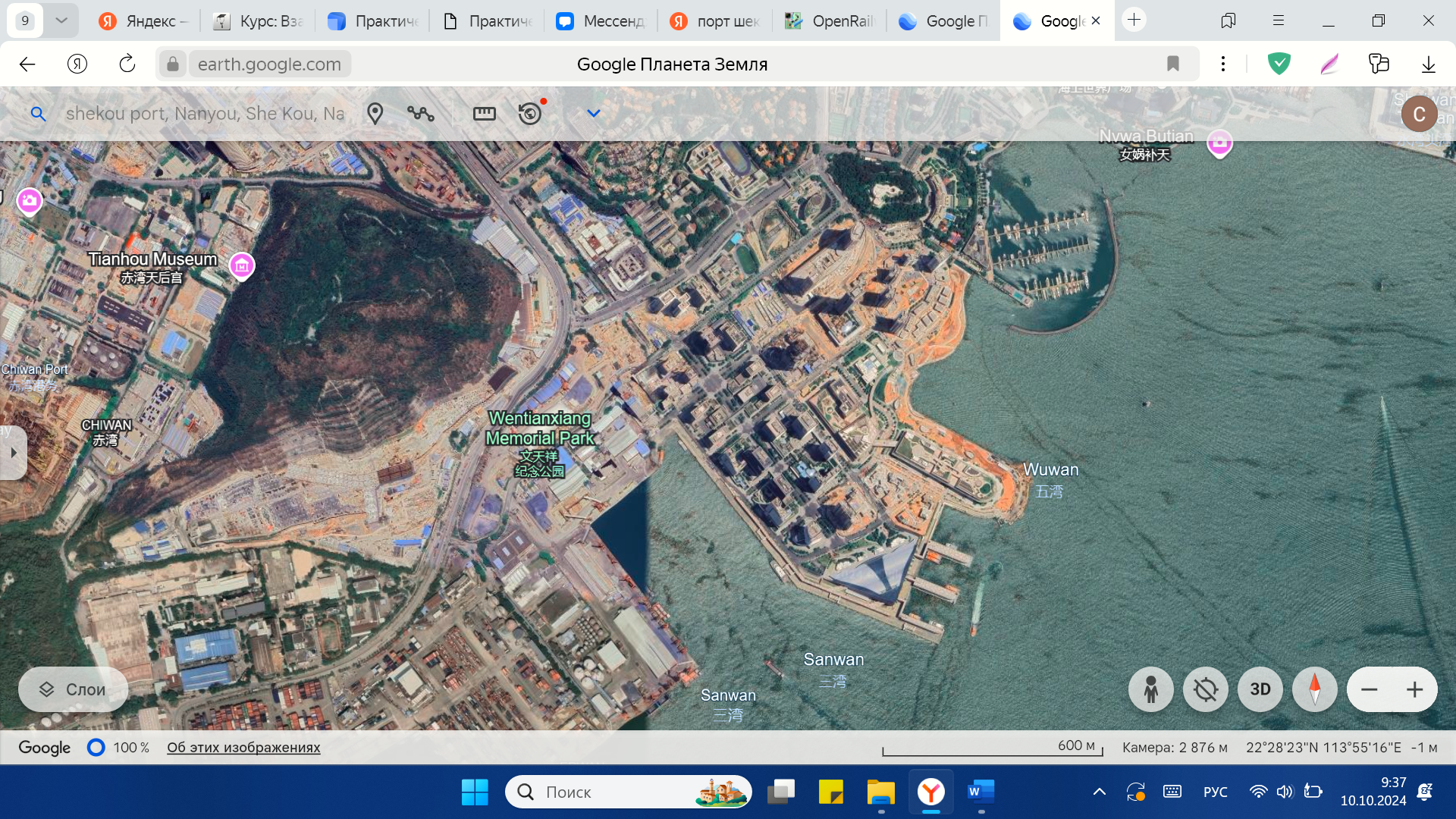Click the Nvwa Butian photo marker
1456x819 pixels.
coord(1219,143)
